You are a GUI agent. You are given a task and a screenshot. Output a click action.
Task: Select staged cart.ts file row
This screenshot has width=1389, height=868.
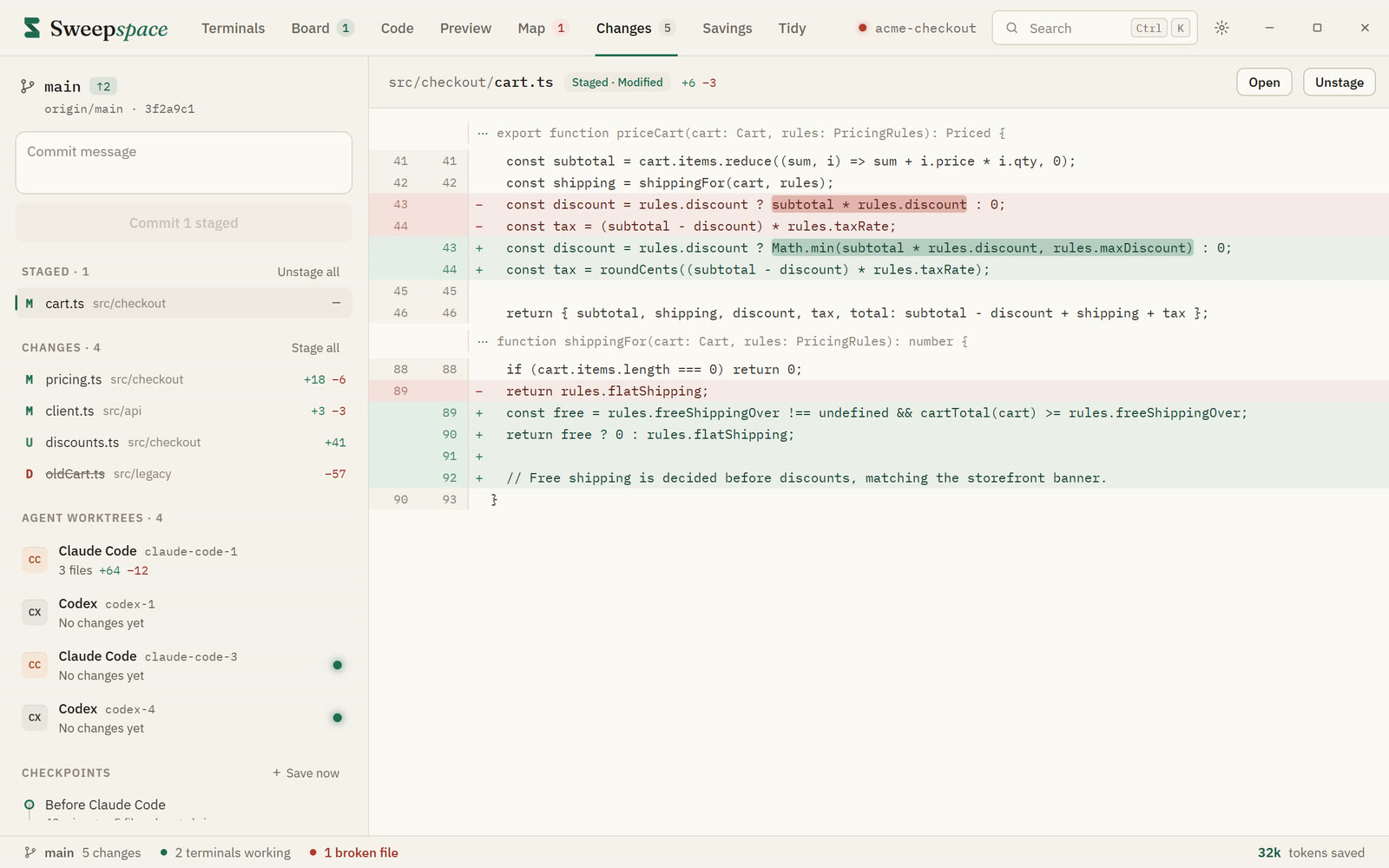(x=184, y=303)
